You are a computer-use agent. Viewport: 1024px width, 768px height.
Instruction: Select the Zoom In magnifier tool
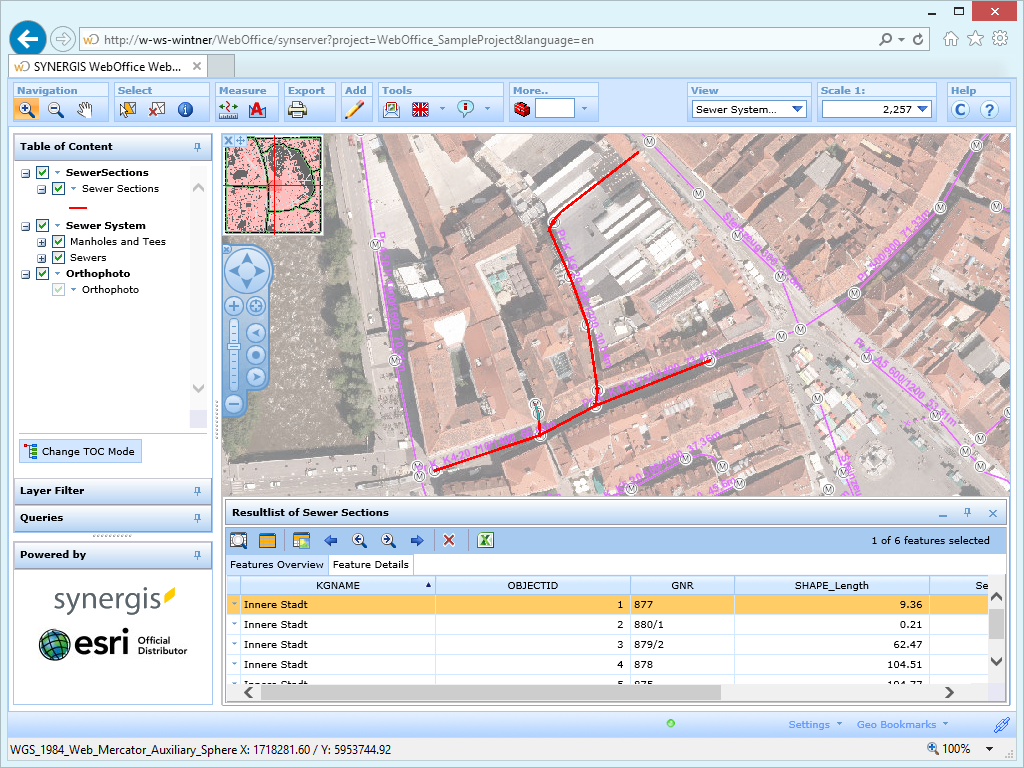[x=27, y=110]
